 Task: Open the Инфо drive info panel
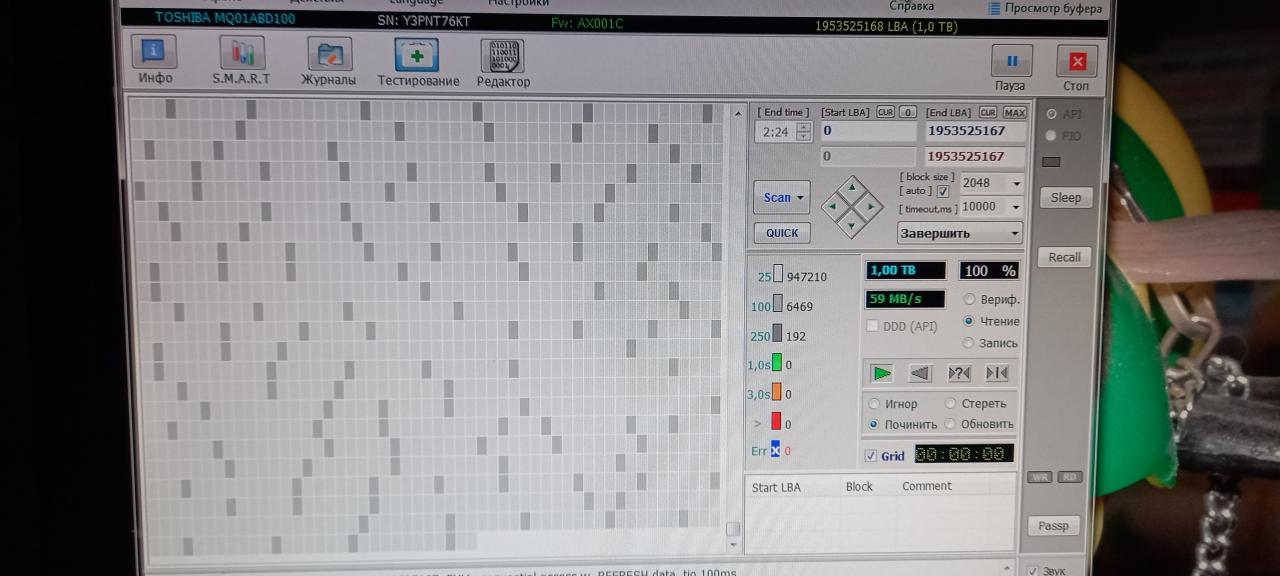tap(154, 59)
